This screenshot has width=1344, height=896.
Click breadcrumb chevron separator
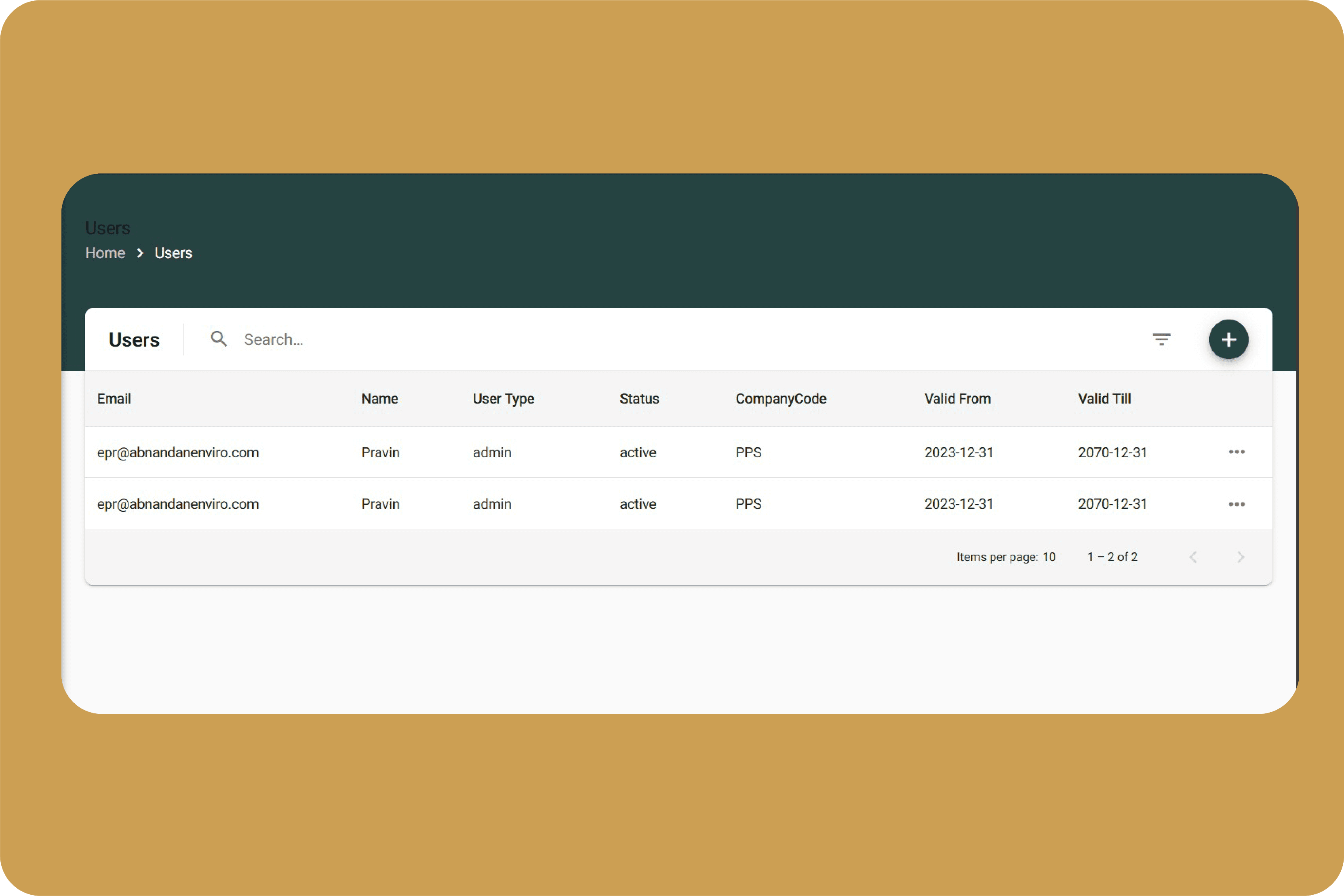tap(140, 253)
